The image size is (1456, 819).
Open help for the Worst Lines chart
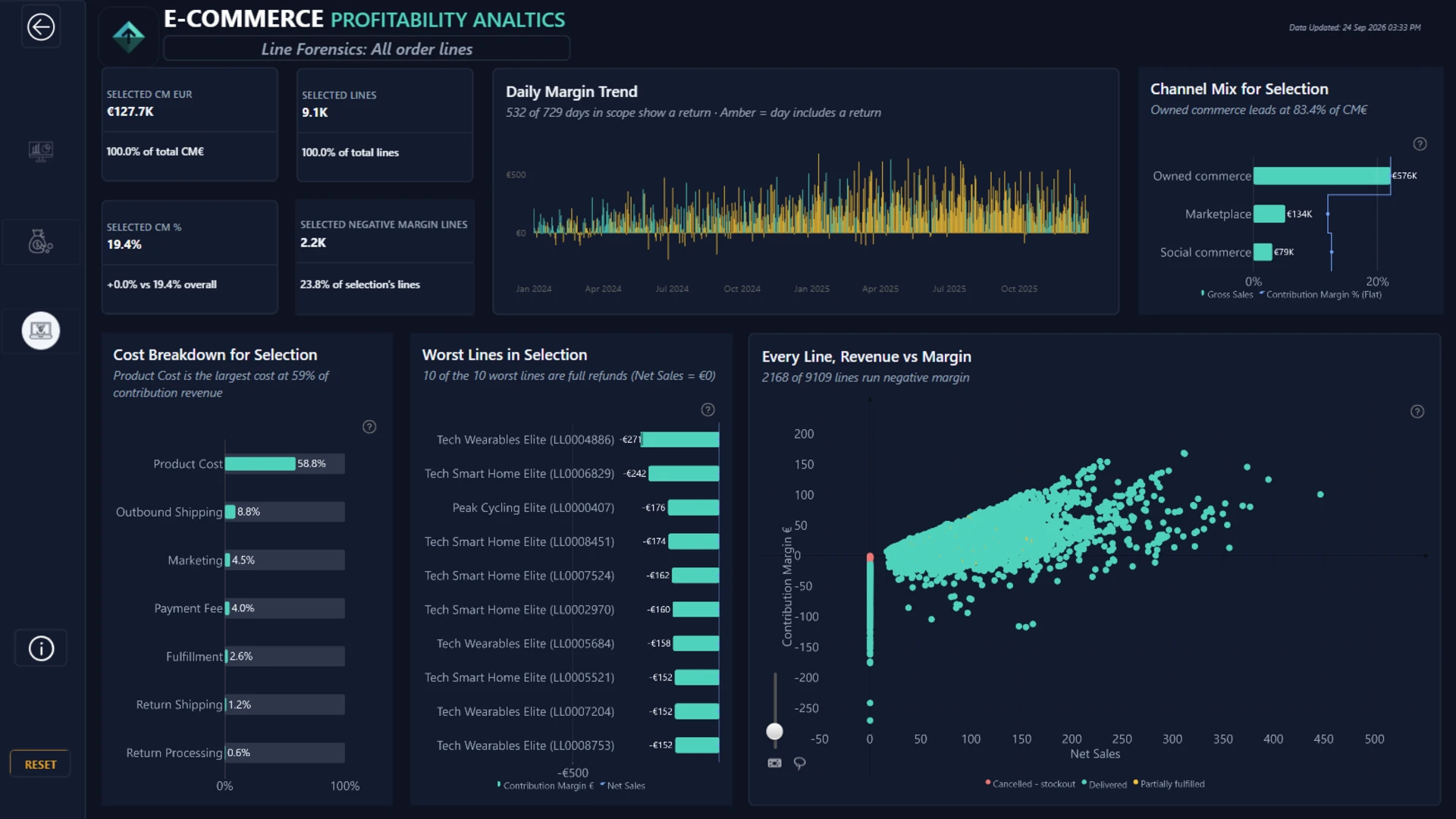pos(708,409)
